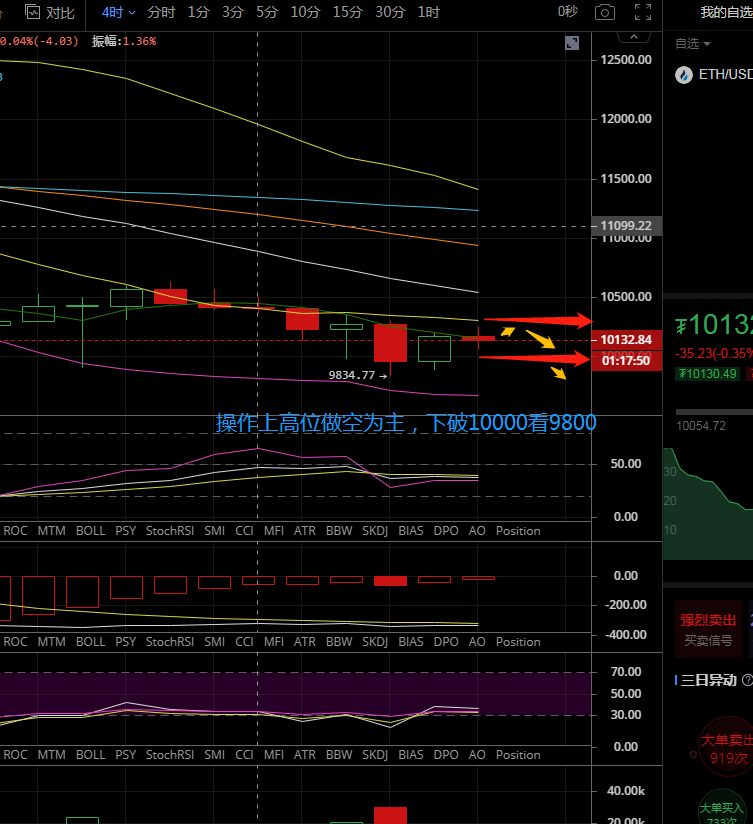Switch to the 15分 timeframe

[347, 12]
